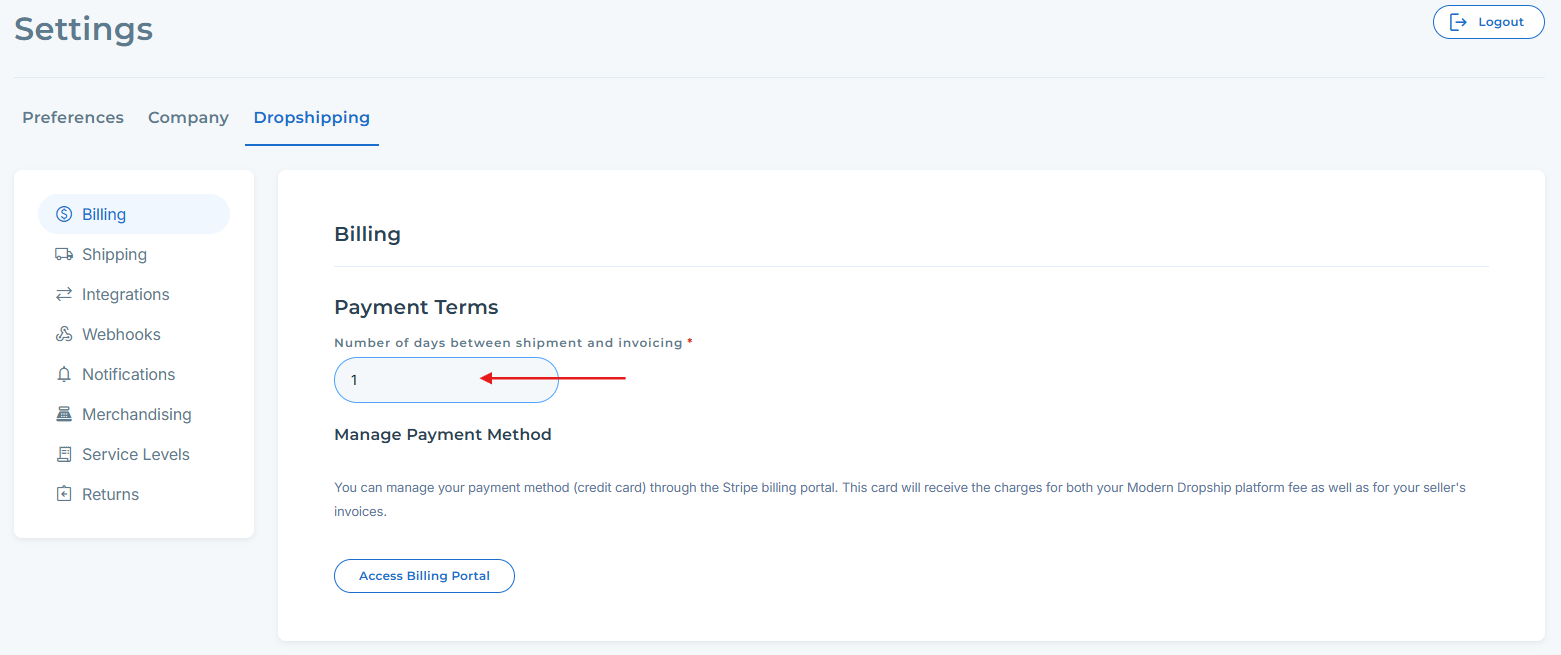Click the Merchandising icon in the sidebar
The image size is (1561, 655).
coord(64,414)
